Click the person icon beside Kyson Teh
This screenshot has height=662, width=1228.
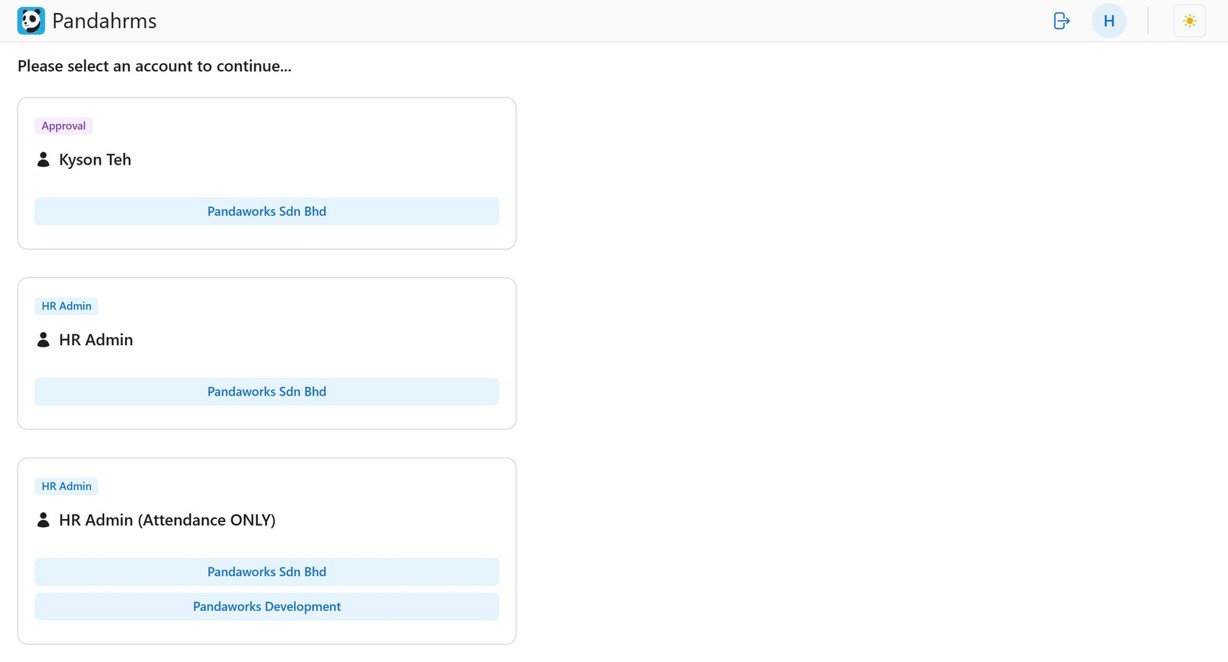point(43,160)
